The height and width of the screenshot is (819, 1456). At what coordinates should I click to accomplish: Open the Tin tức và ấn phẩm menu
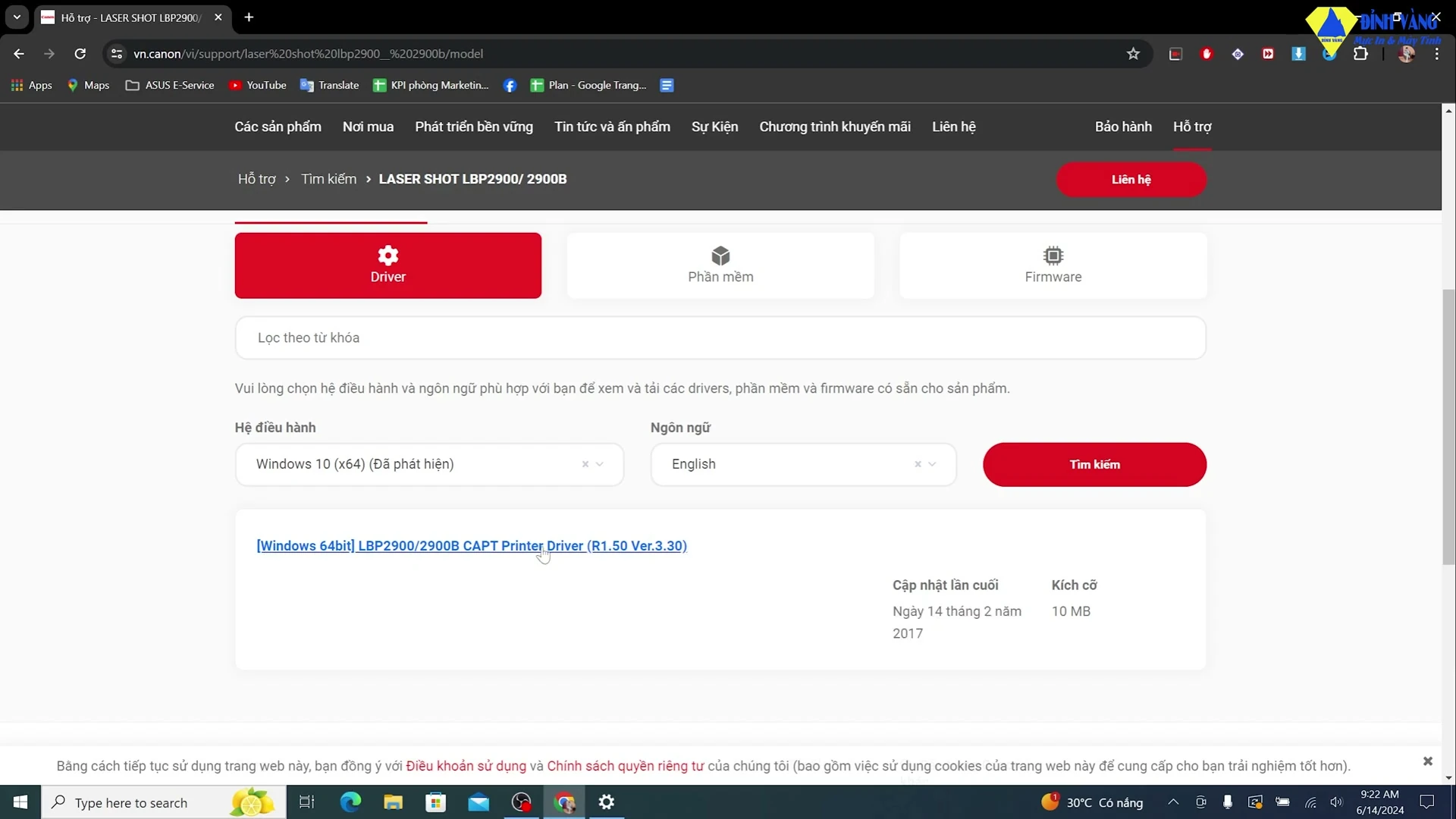(x=612, y=127)
